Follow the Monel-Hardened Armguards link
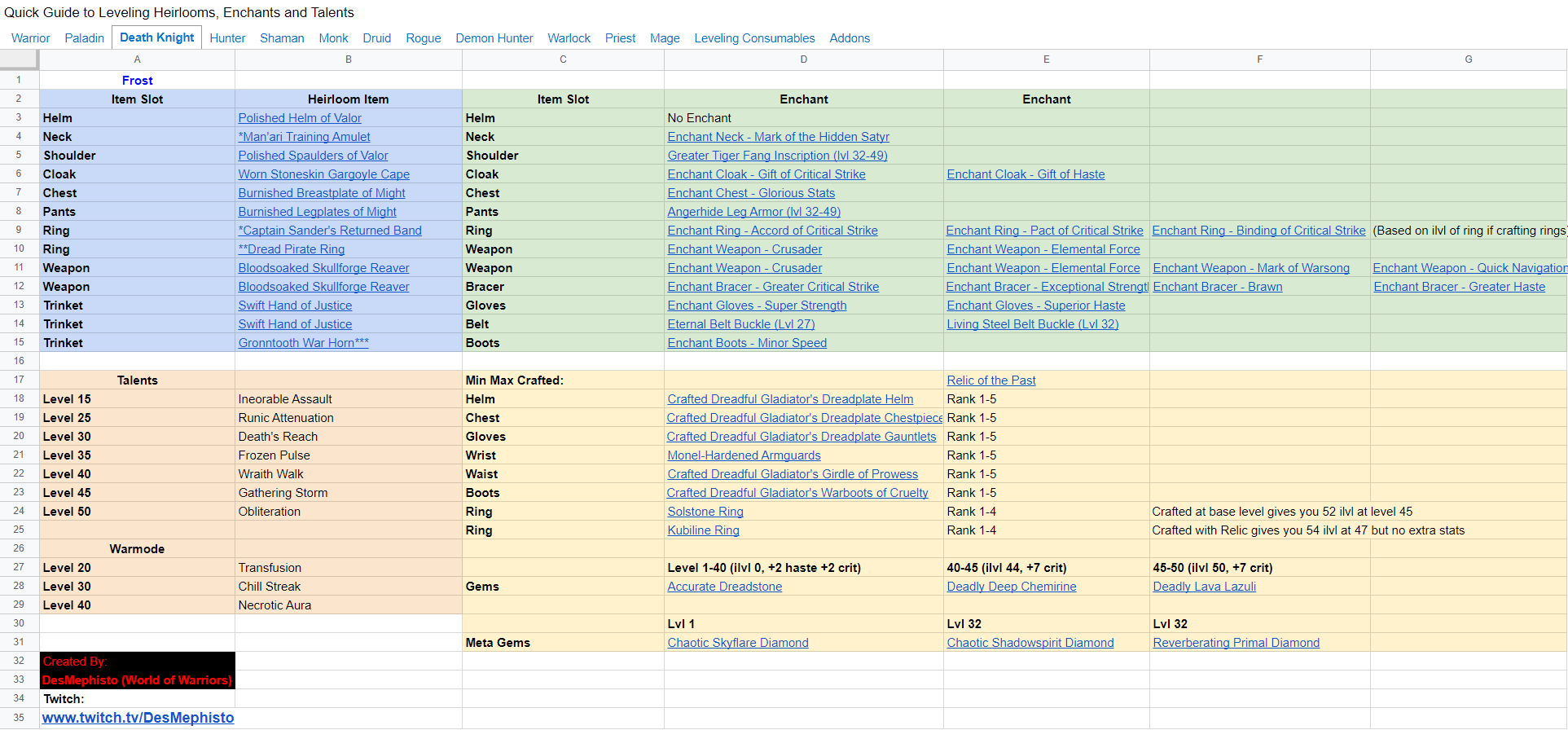This screenshot has width=1568, height=730. click(x=744, y=455)
